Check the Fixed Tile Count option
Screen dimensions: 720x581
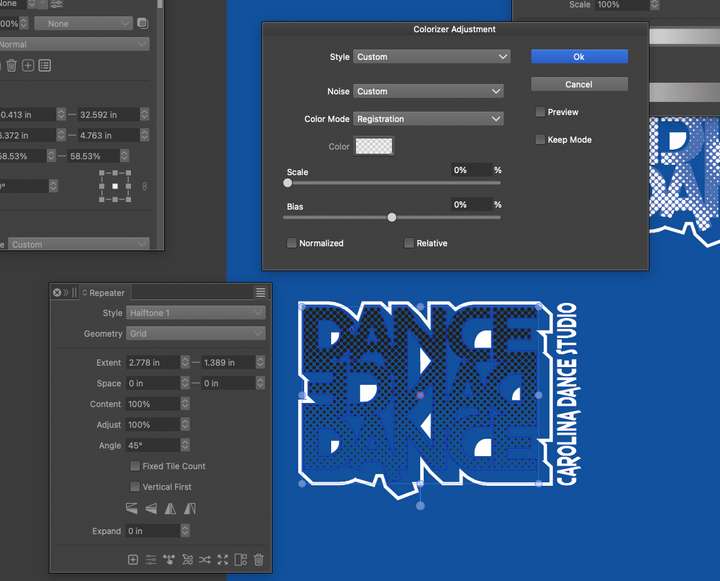135,466
